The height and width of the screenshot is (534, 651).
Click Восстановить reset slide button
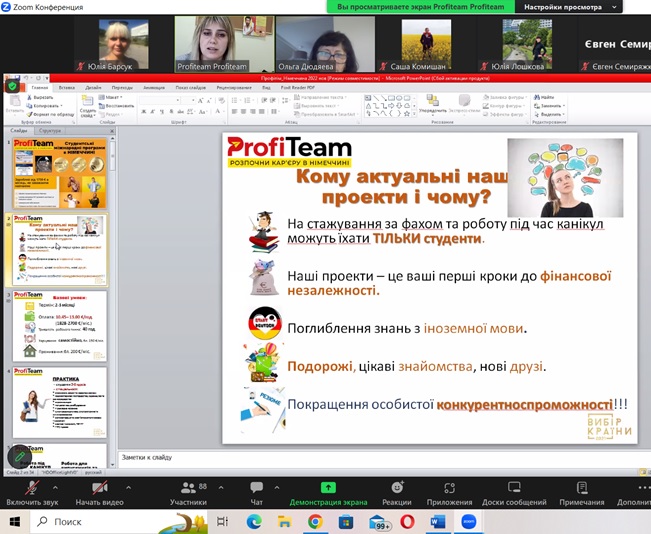pyautogui.click(x=116, y=105)
